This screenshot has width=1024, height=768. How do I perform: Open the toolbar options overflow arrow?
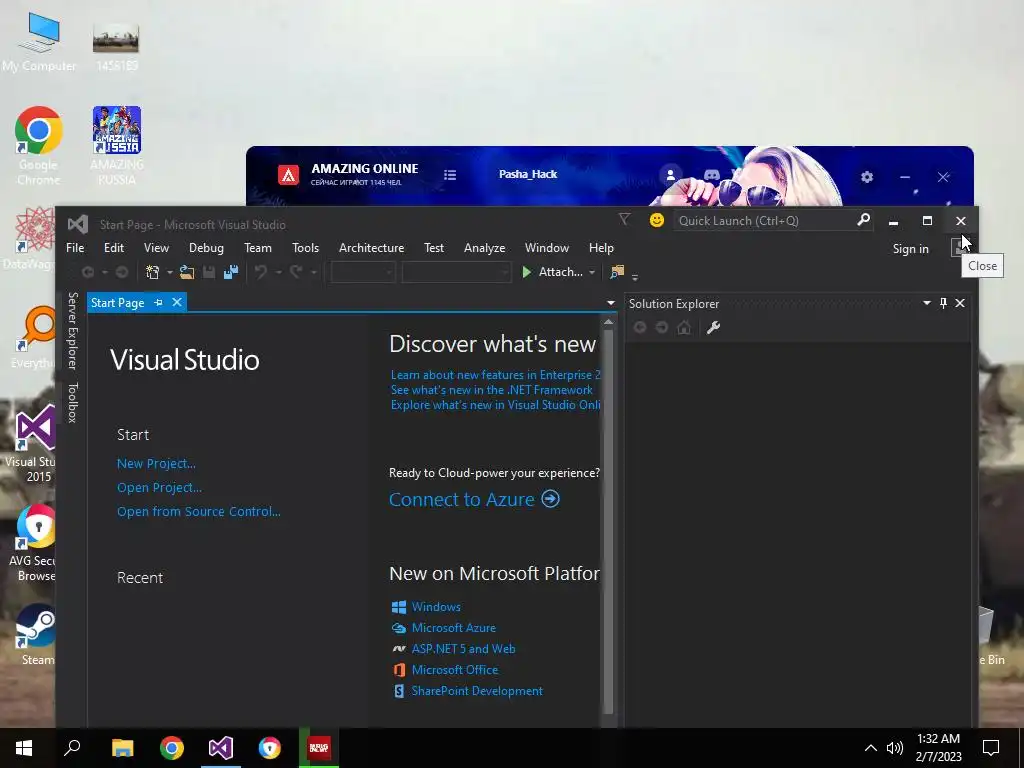(x=635, y=277)
